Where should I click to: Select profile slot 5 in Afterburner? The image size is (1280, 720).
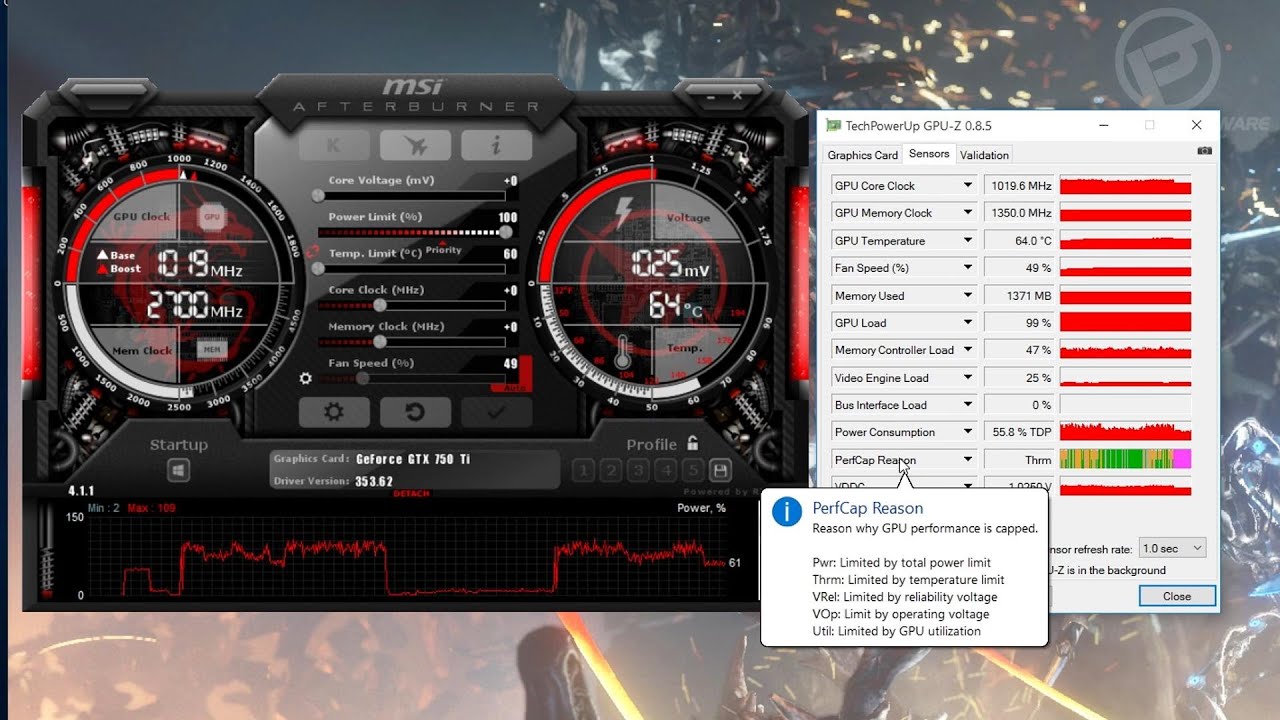692,470
